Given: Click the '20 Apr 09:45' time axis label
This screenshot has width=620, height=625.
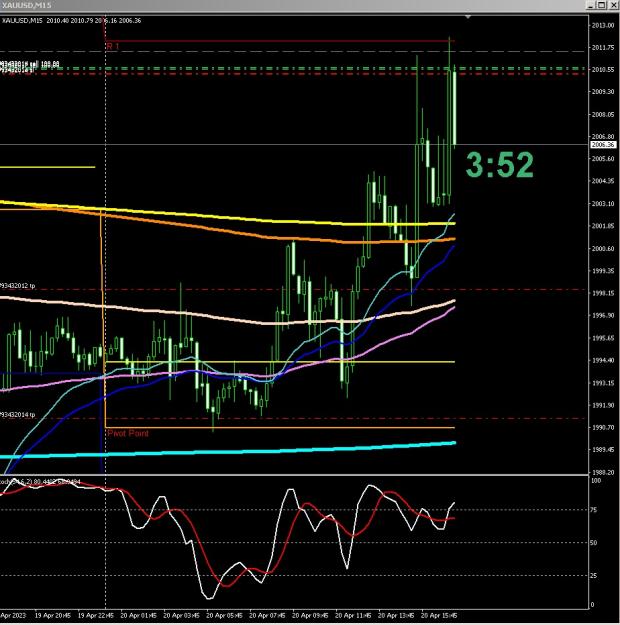Looking at the screenshot, I should [310, 615].
